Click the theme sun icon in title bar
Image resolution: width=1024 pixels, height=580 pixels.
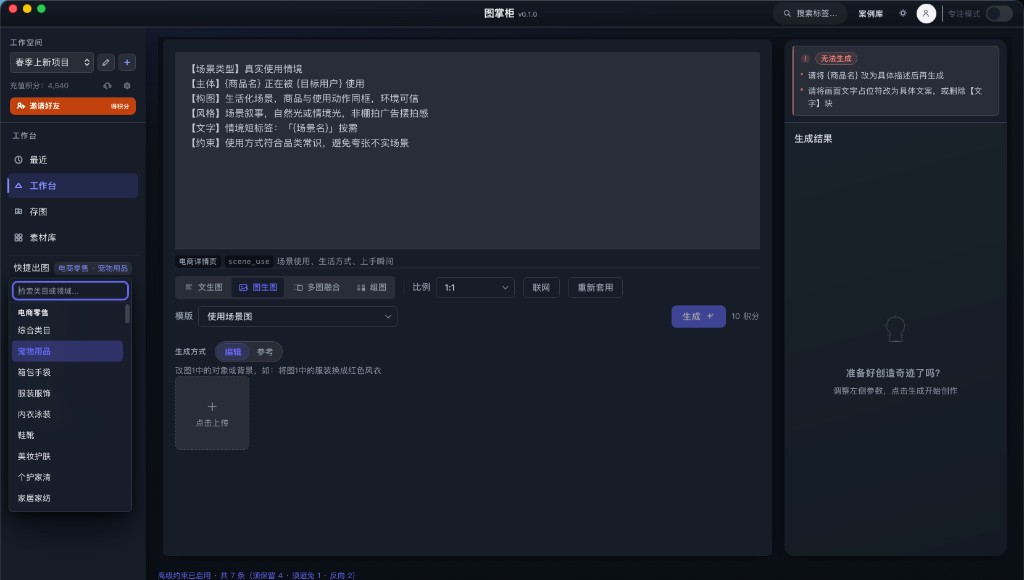[903, 13]
